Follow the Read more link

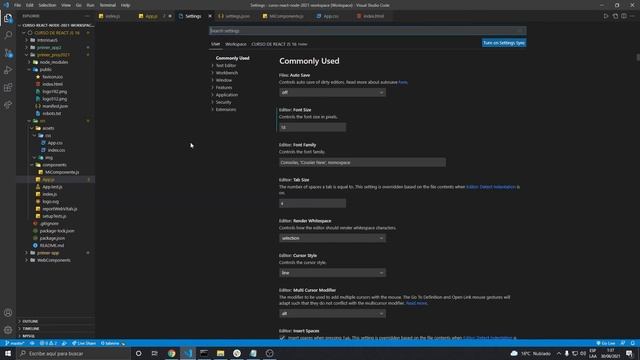(x=416, y=303)
